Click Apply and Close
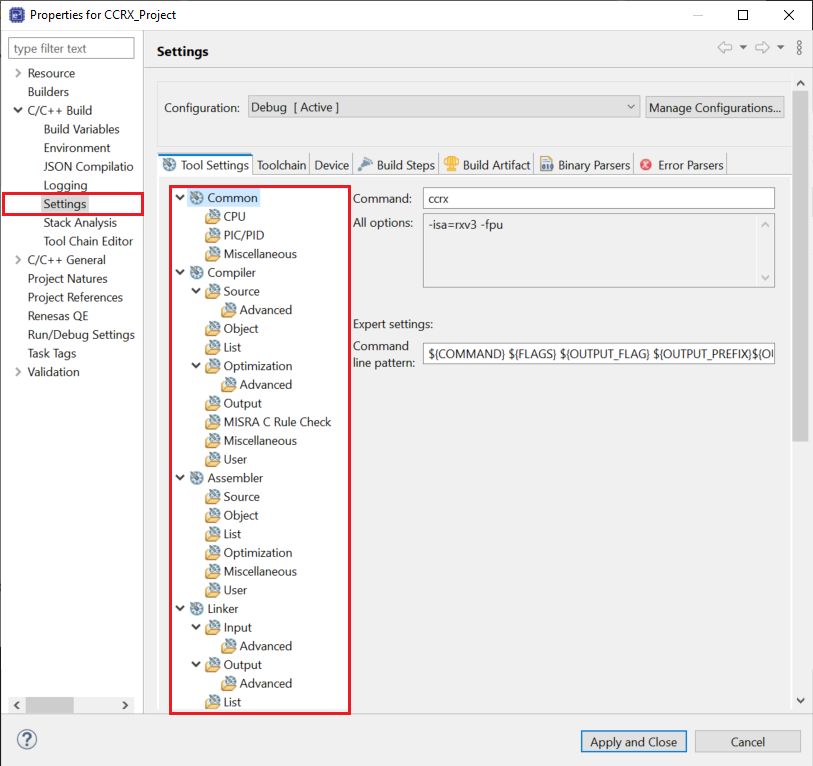 634,742
